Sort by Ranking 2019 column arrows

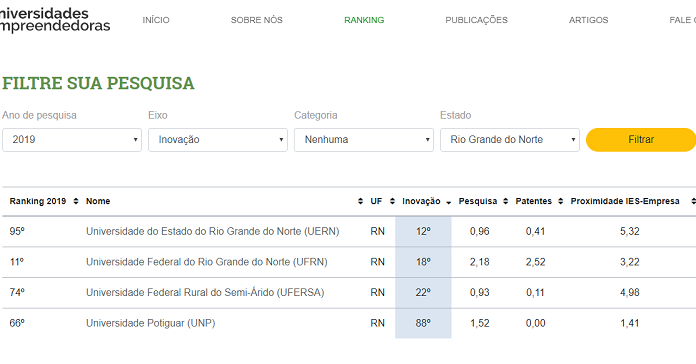coord(75,201)
